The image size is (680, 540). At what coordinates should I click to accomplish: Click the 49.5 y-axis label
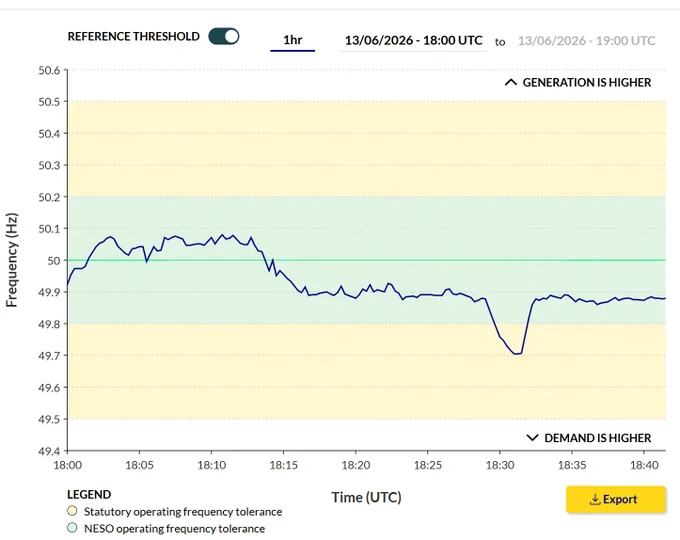49,419
